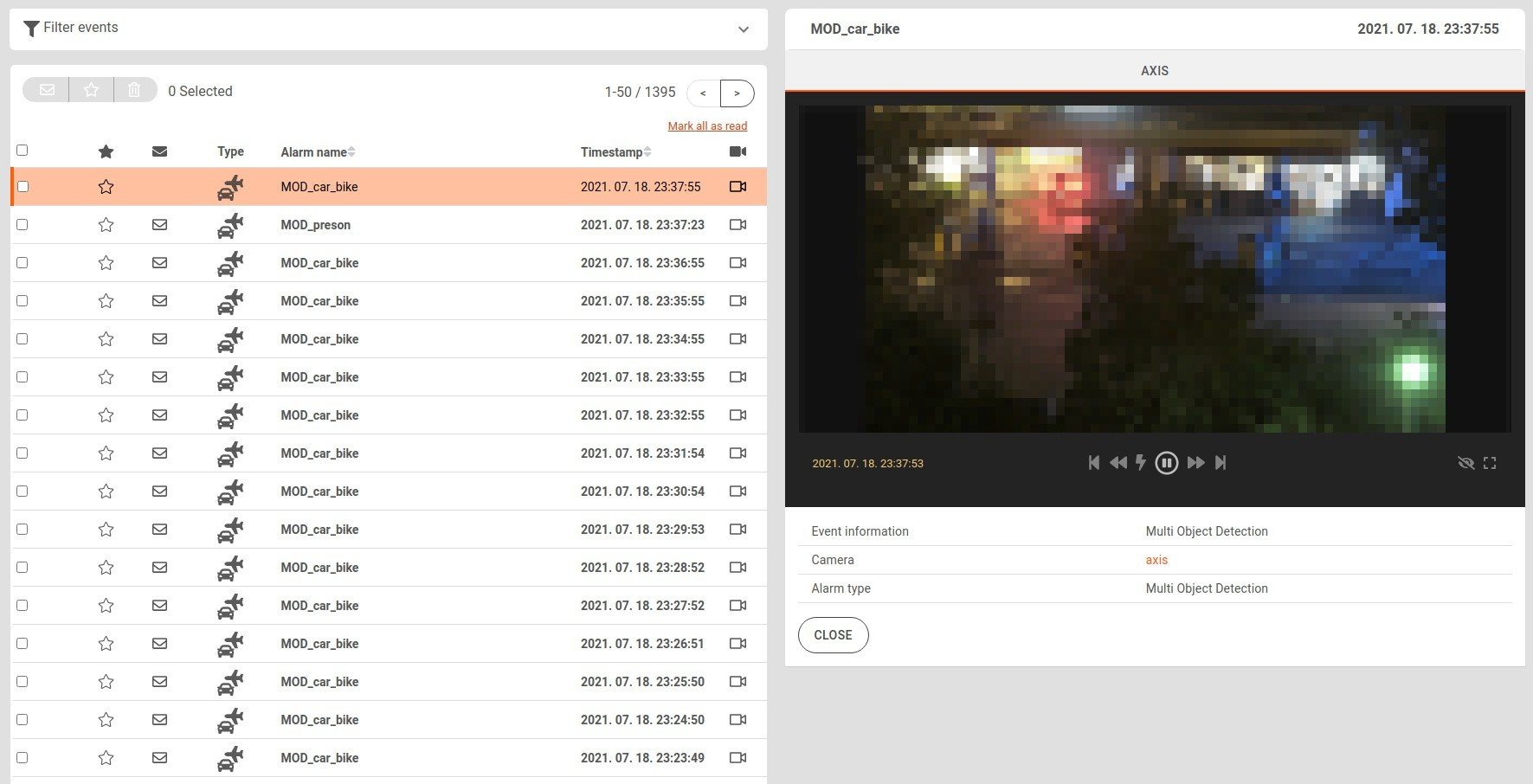Expand the Filter events panel
Image resolution: width=1533 pixels, height=784 pixels.
[x=743, y=29]
